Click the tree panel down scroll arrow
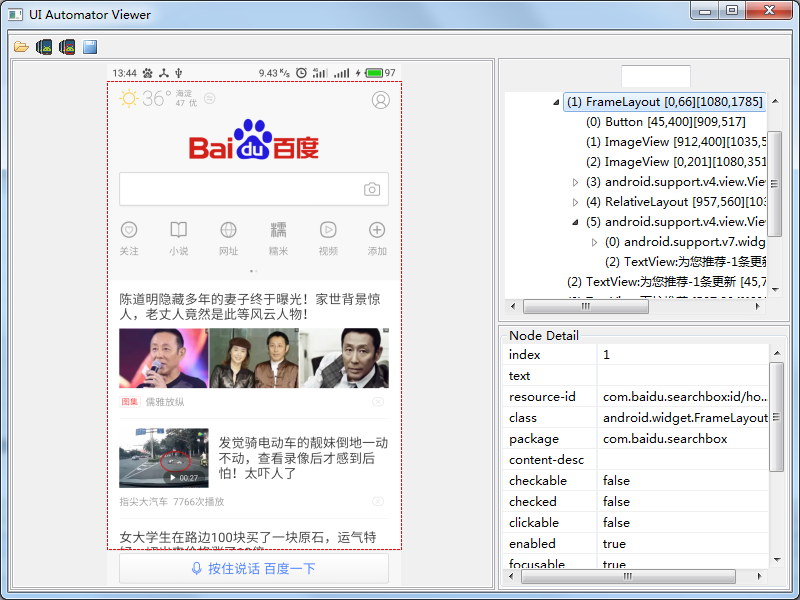The height and width of the screenshot is (600, 800). pos(775,289)
